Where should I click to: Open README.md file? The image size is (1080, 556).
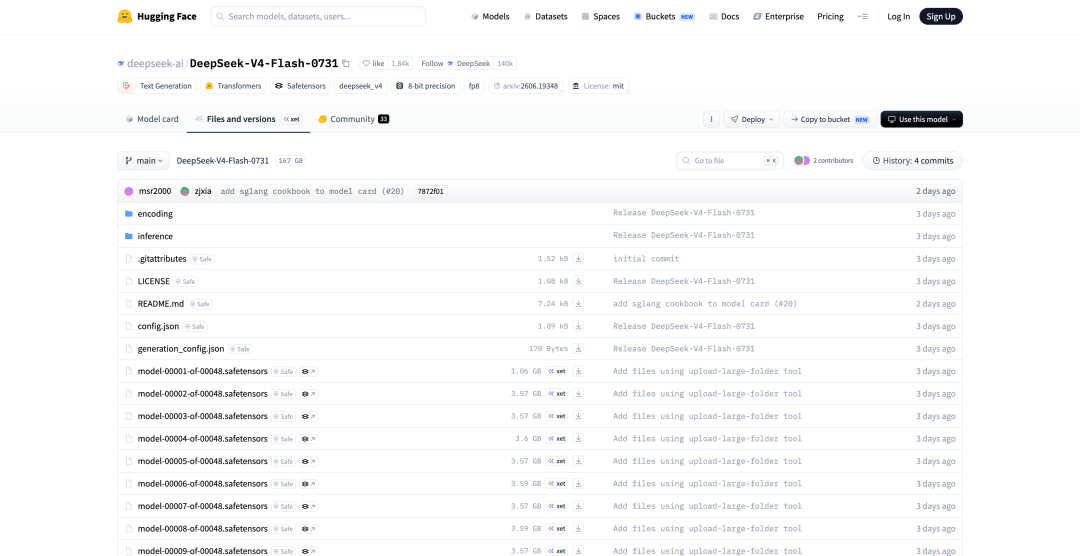[x=161, y=304]
